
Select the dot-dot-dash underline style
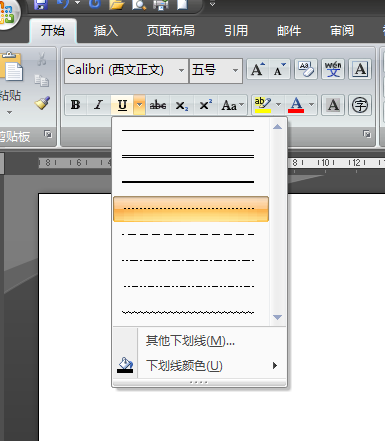[191, 286]
